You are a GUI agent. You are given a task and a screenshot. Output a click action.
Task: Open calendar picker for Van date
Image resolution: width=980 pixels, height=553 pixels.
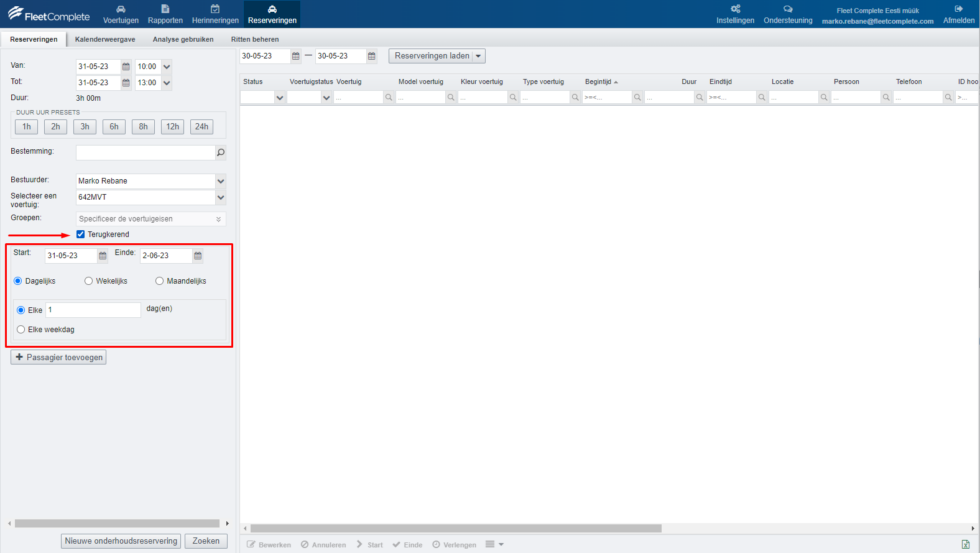click(126, 66)
